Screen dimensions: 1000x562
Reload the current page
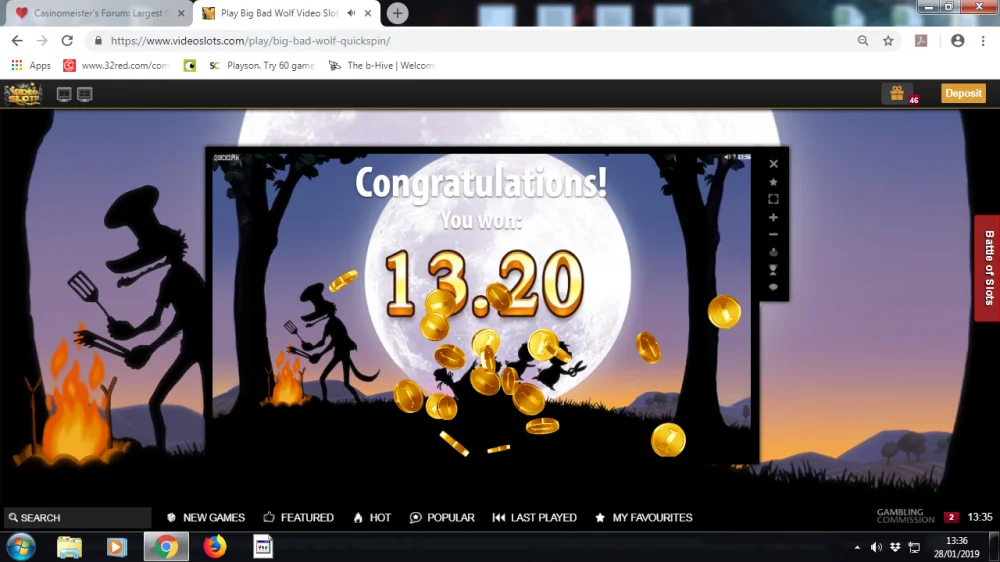pyautogui.click(x=67, y=41)
